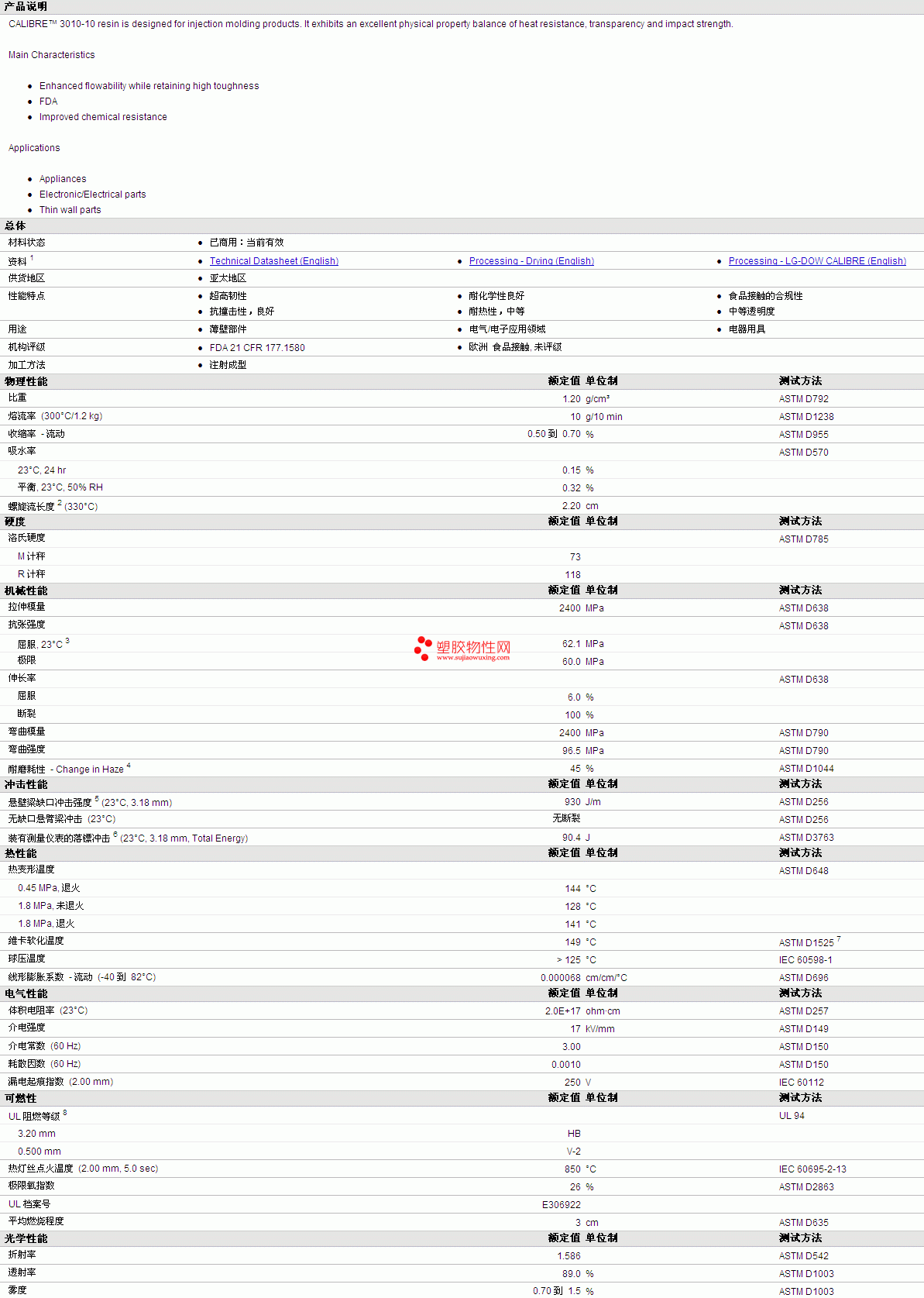
Task: Click the '930' notched Izod impact value
Action: (573, 802)
